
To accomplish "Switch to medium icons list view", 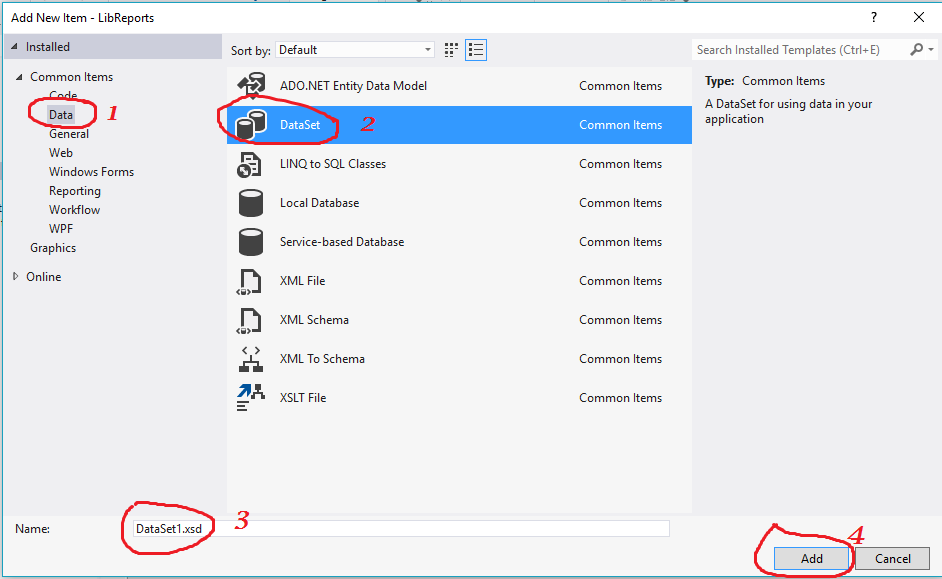I will 475,49.
